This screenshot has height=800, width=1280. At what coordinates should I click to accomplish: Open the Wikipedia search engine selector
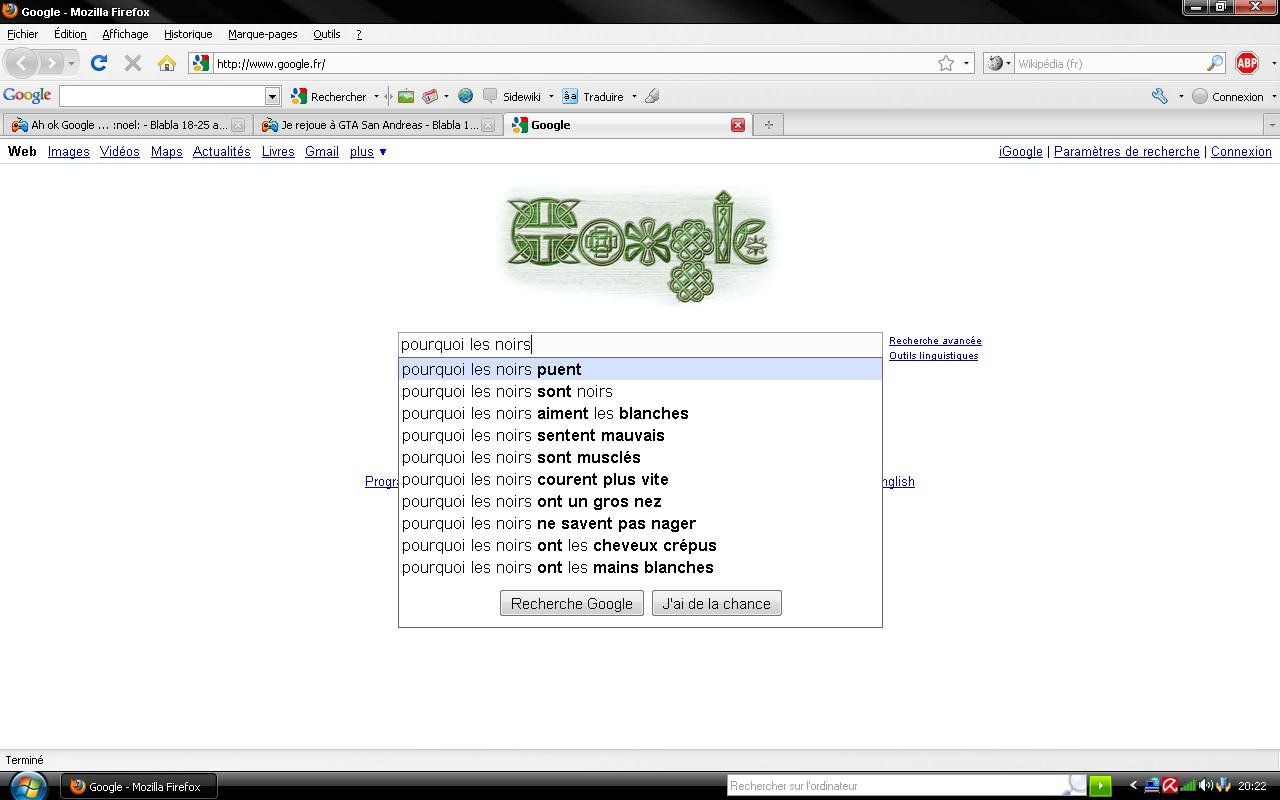(x=999, y=63)
